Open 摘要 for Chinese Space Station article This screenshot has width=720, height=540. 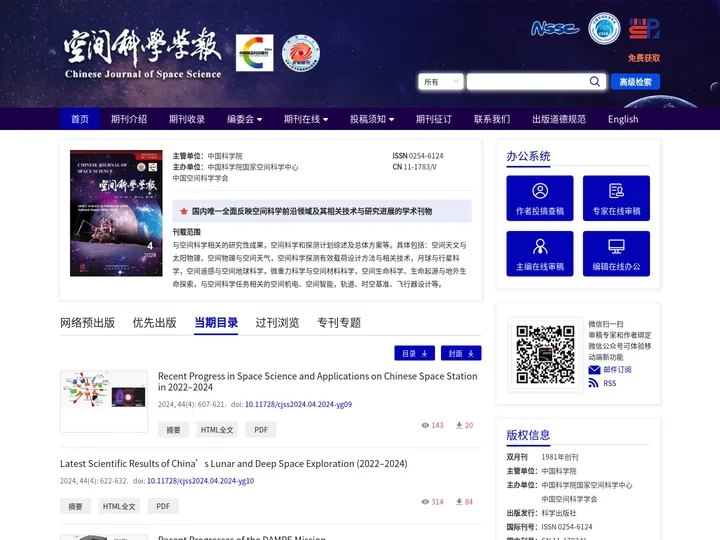(x=173, y=430)
